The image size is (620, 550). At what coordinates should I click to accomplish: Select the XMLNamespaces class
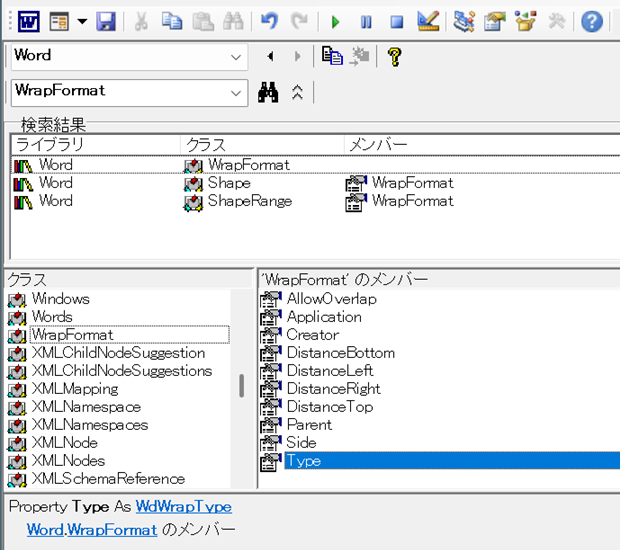click(90, 425)
